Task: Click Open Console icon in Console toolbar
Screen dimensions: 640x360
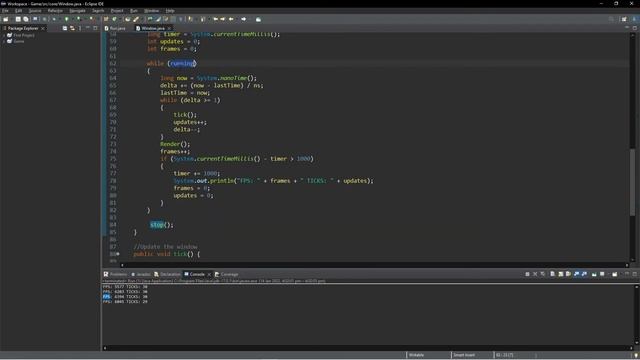Action: pos(615,274)
